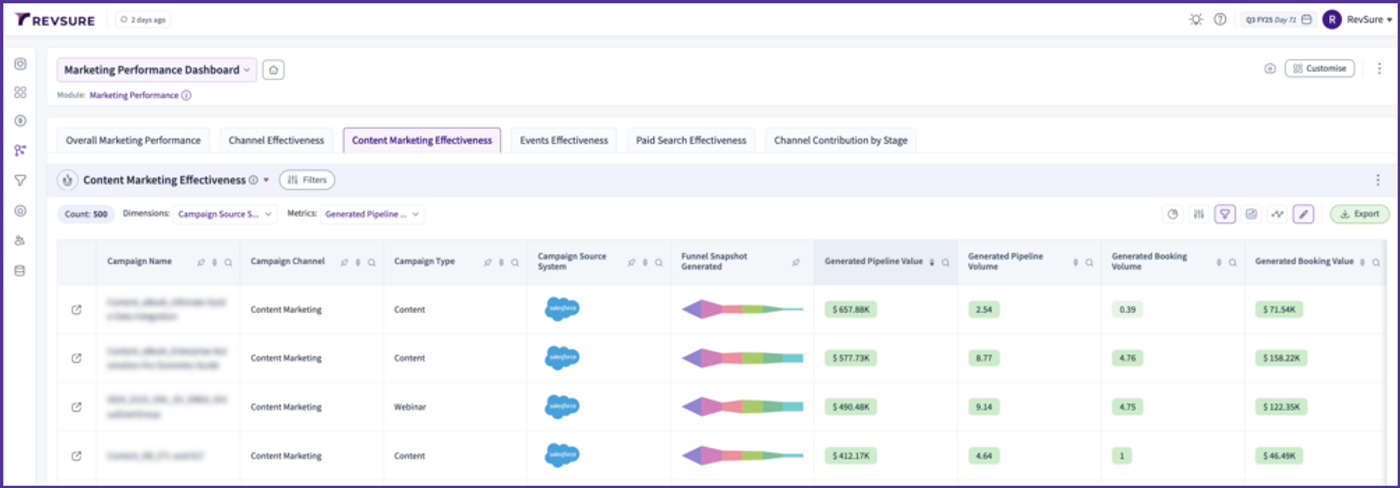Viewport: 1400px width, 488px height.
Task: Click the info icon next to Content Marketing Effectiveness title
Action: pyautogui.click(x=253, y=180)
